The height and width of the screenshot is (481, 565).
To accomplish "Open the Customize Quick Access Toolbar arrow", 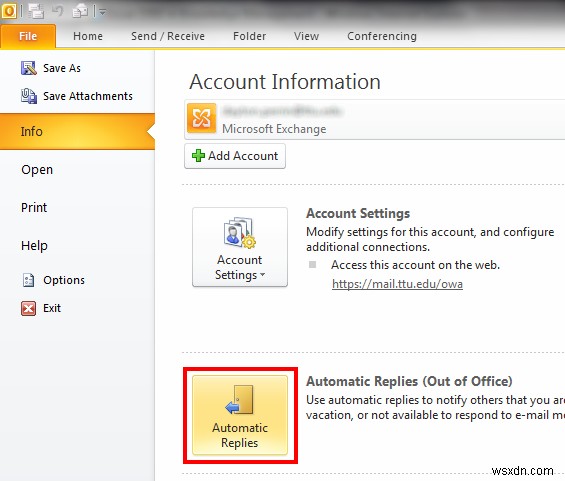I will click(x=102, y=12).
